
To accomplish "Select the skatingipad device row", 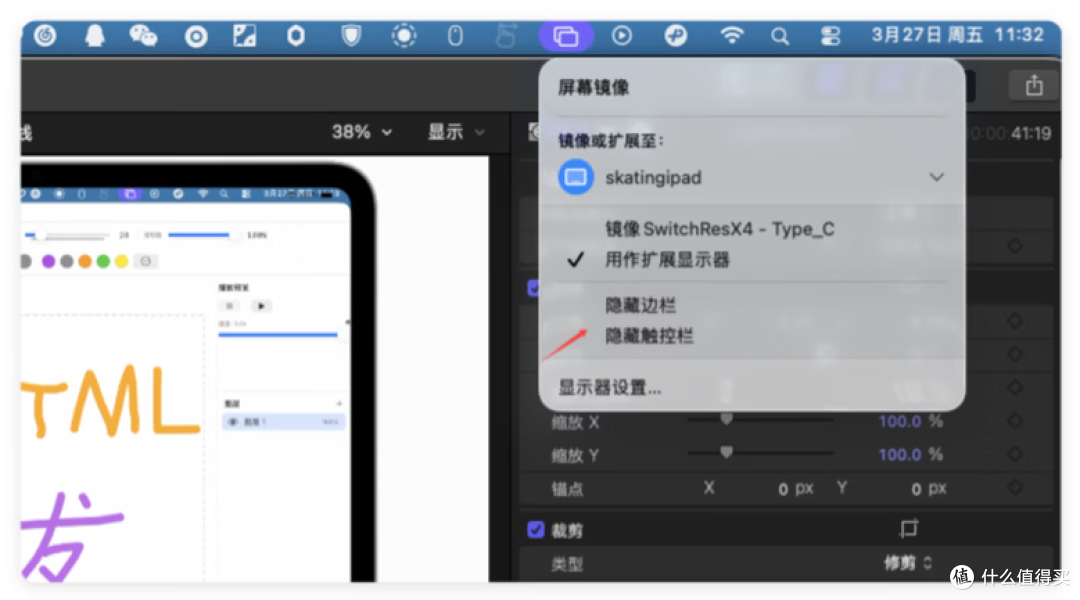I will click(x=751, y=177).
